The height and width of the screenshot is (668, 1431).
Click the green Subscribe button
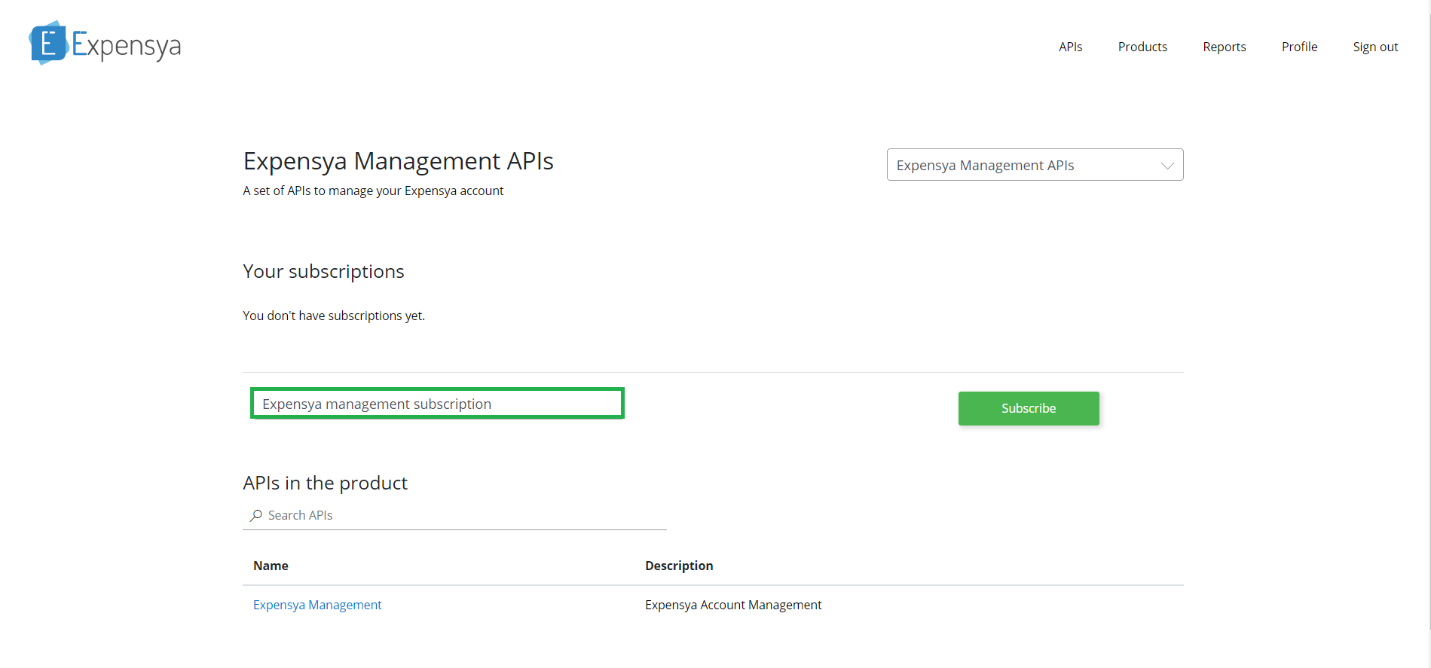pyautogui.click(x=1028, y=408)
